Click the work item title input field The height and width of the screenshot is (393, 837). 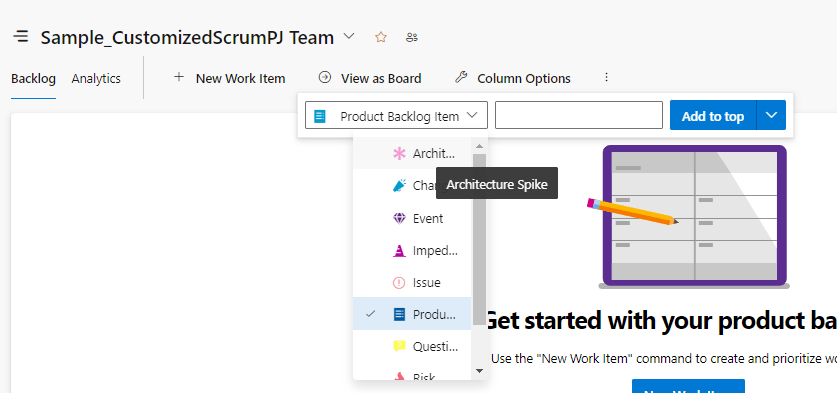click(579, 115)
